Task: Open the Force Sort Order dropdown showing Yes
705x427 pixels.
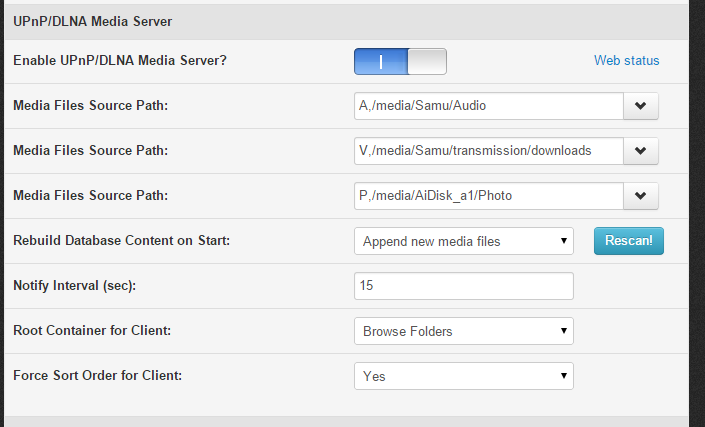Action: [464, 376]
